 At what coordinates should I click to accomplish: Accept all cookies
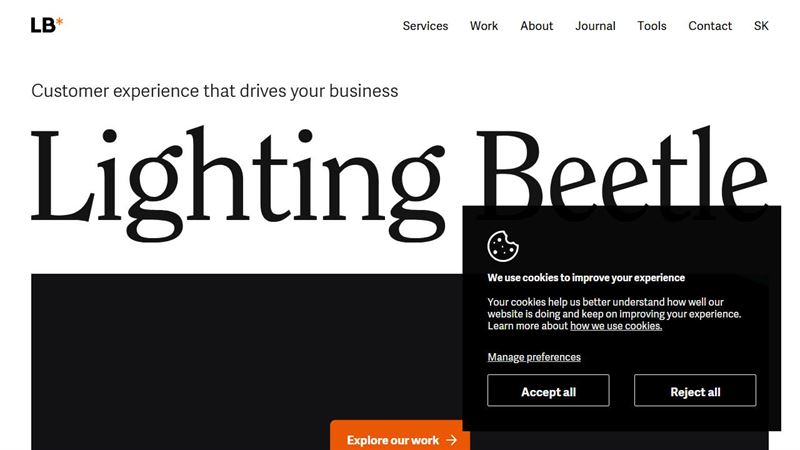coord(548,390)
